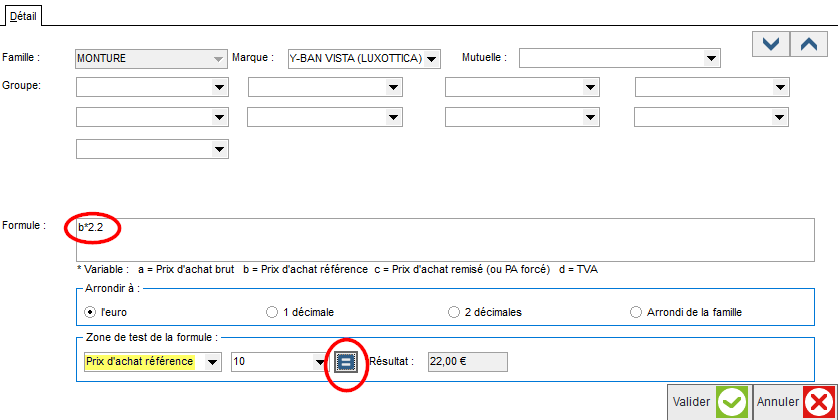This screenshot has width=838, height=420.
Task: Open the Marque dropdown Y-BAN VISTA
Action: [364, 58]
